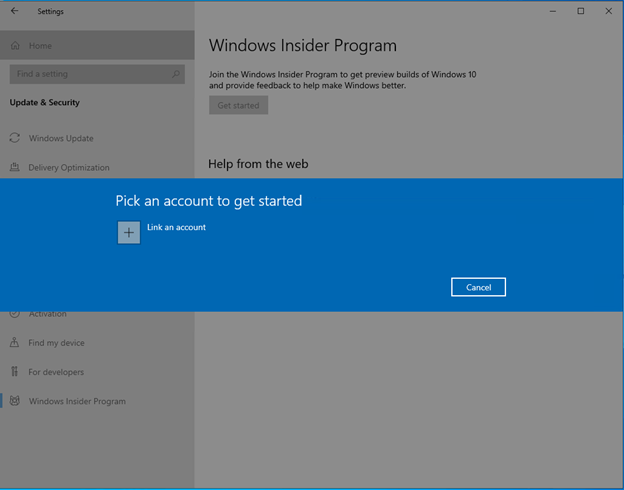Click the Link an account label

pos(176,227)
